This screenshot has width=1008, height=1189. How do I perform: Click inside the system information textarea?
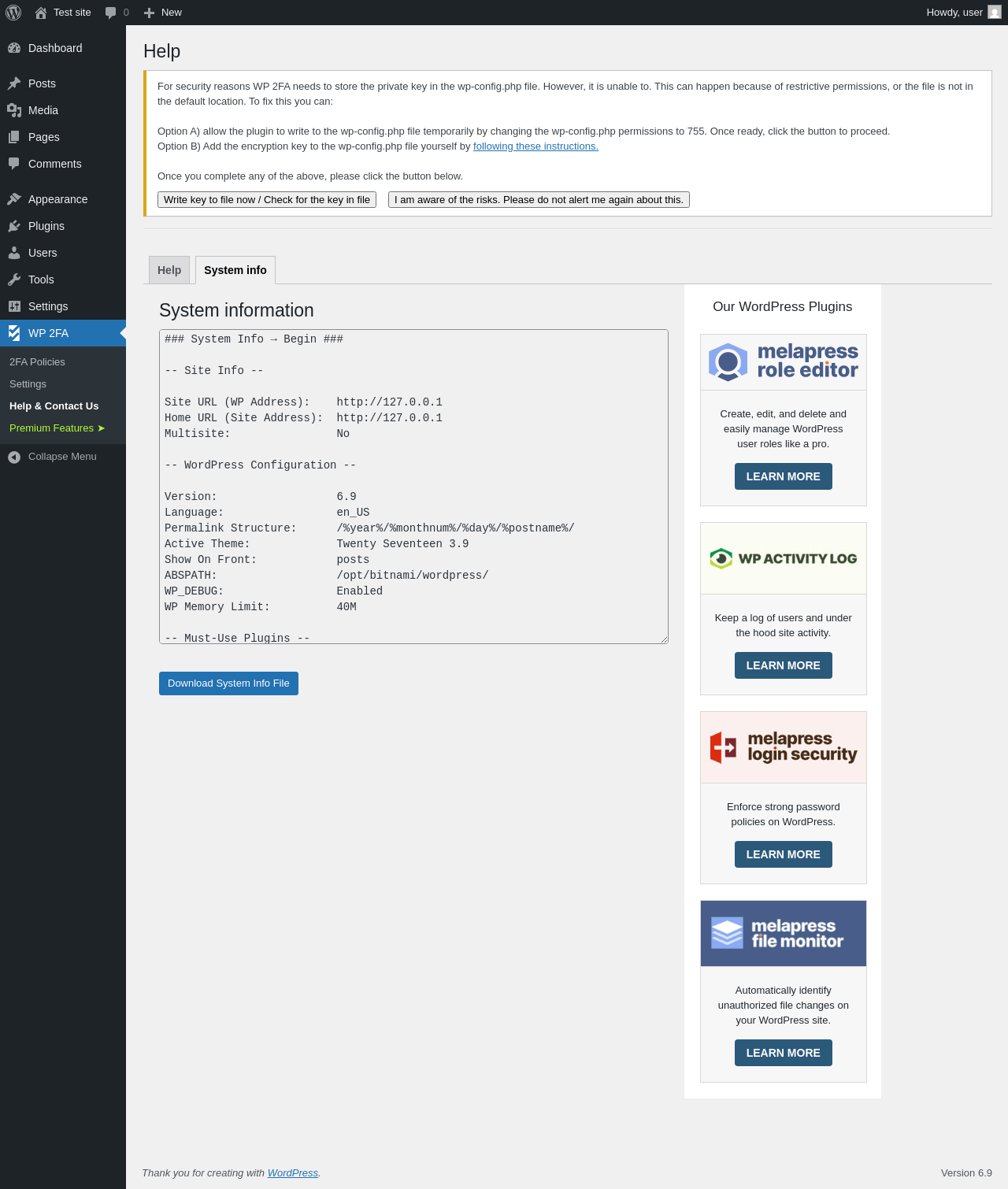(413, 487)
